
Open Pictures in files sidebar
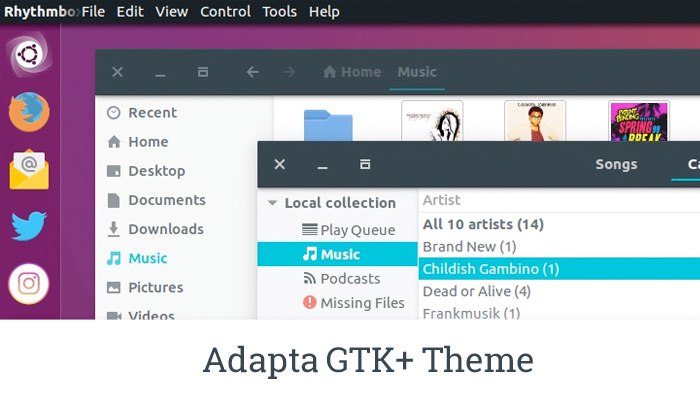[145, 287]
